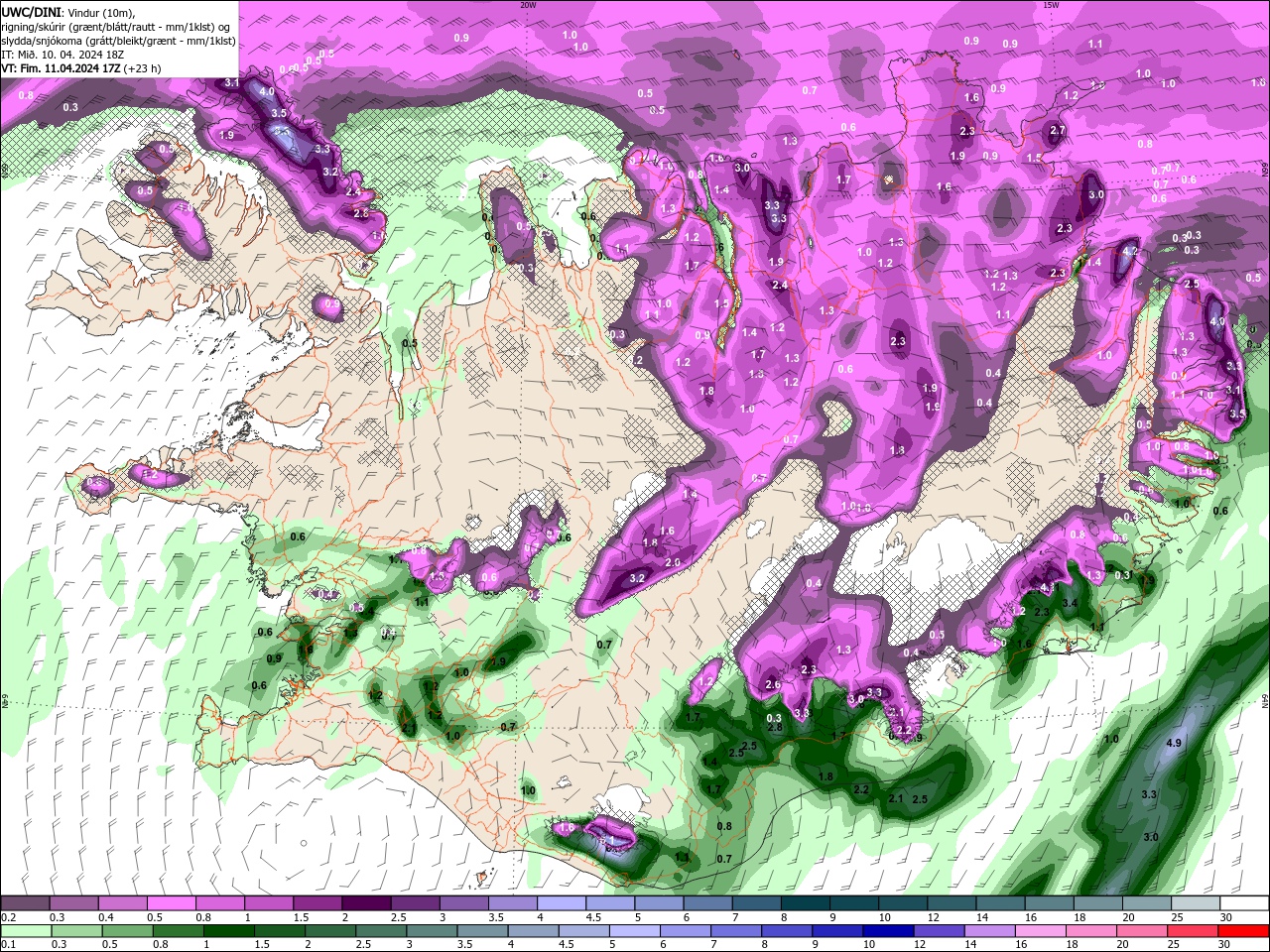
Task: Click the 15W longitude label
Action: click(x=1051, y=5)
